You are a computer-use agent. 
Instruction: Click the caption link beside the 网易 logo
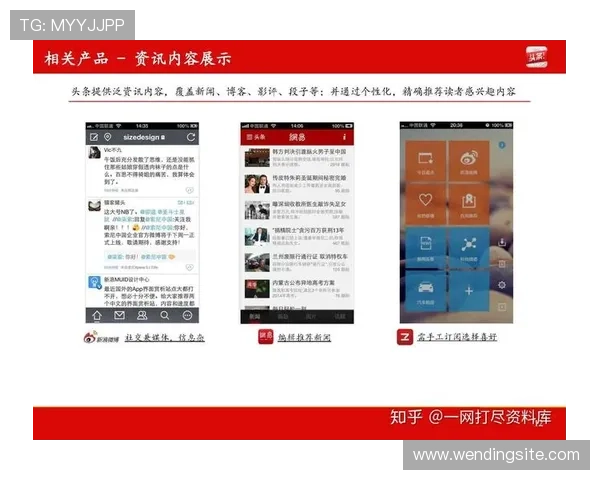tap(304, 338)
